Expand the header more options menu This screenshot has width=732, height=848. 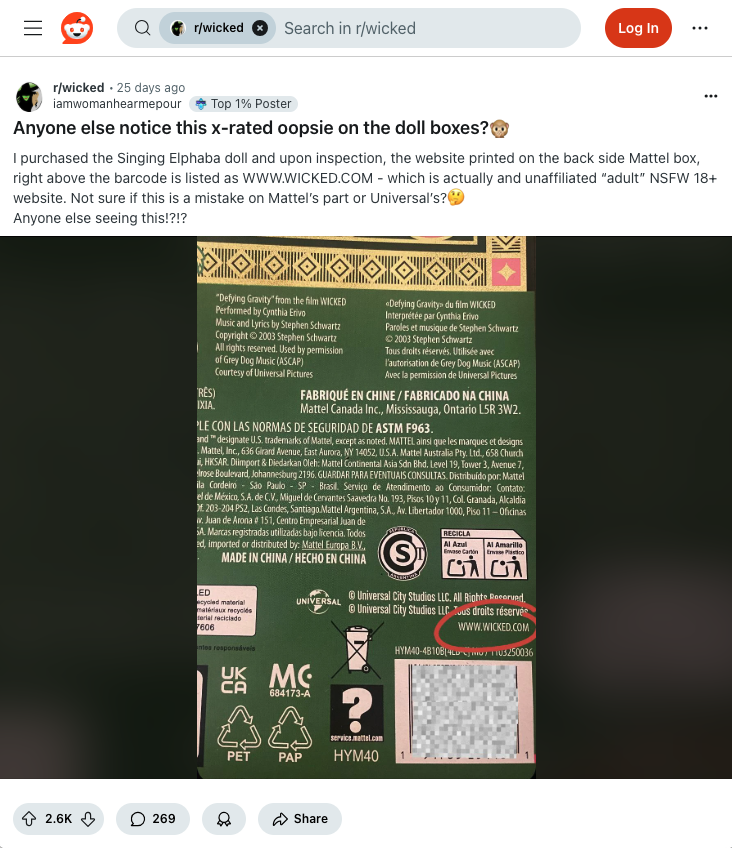click(700, 28)
